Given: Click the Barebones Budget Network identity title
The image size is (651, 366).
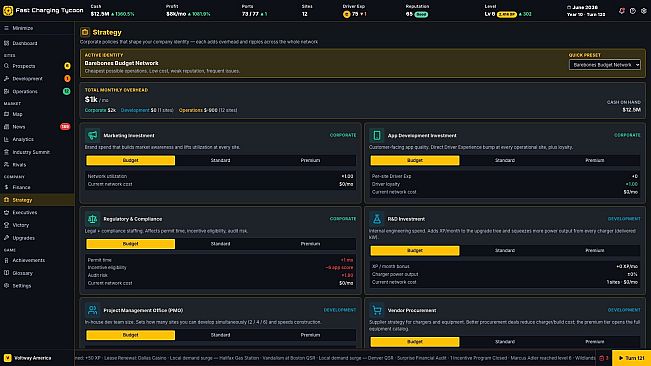Looking at the screenshot, I should (x=121, y=63).
